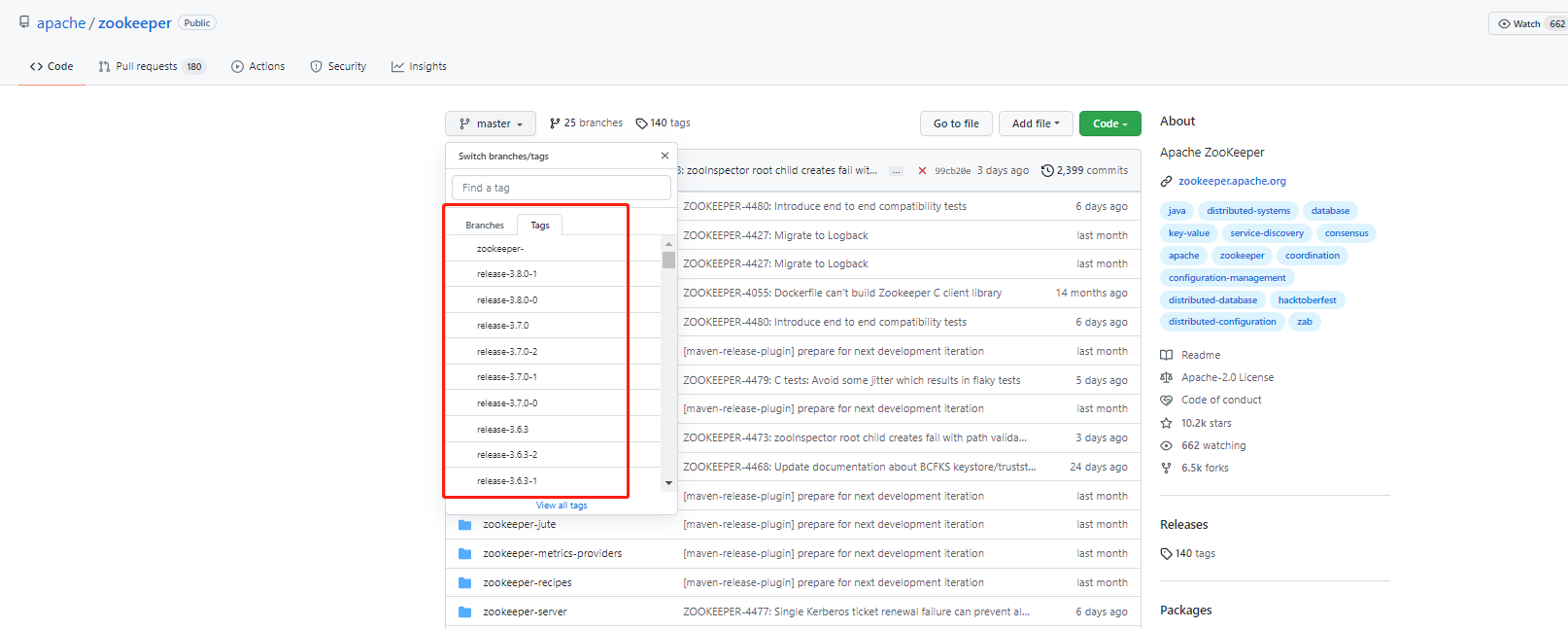Open apache organization link
The image size is (1568, 629).
tap(61, 22)
